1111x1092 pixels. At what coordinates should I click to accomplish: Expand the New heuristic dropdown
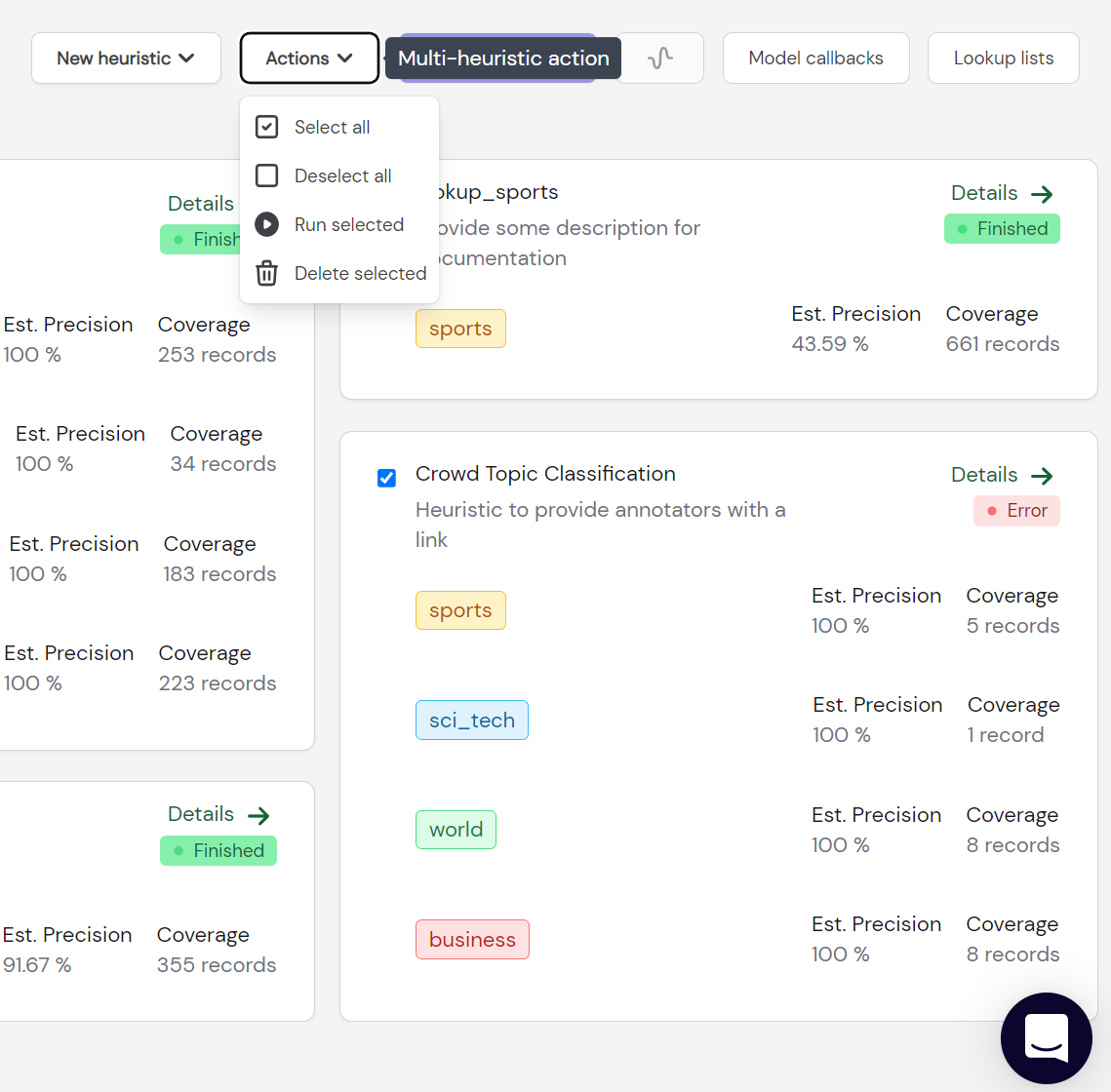coord(126,58)
